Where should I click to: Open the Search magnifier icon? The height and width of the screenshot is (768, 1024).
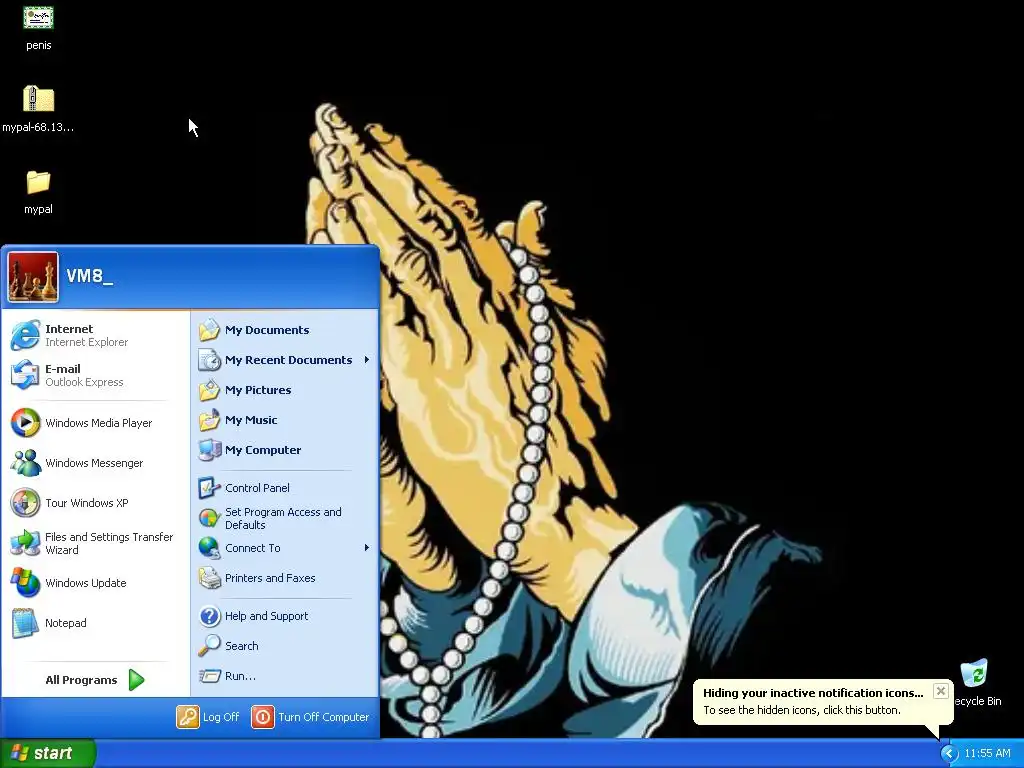pos(210,646)
